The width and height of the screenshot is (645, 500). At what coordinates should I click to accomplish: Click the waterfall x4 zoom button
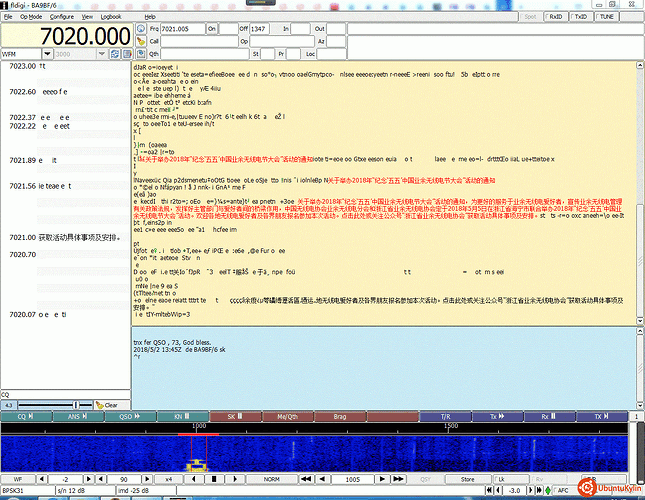(x=168, y=479)
